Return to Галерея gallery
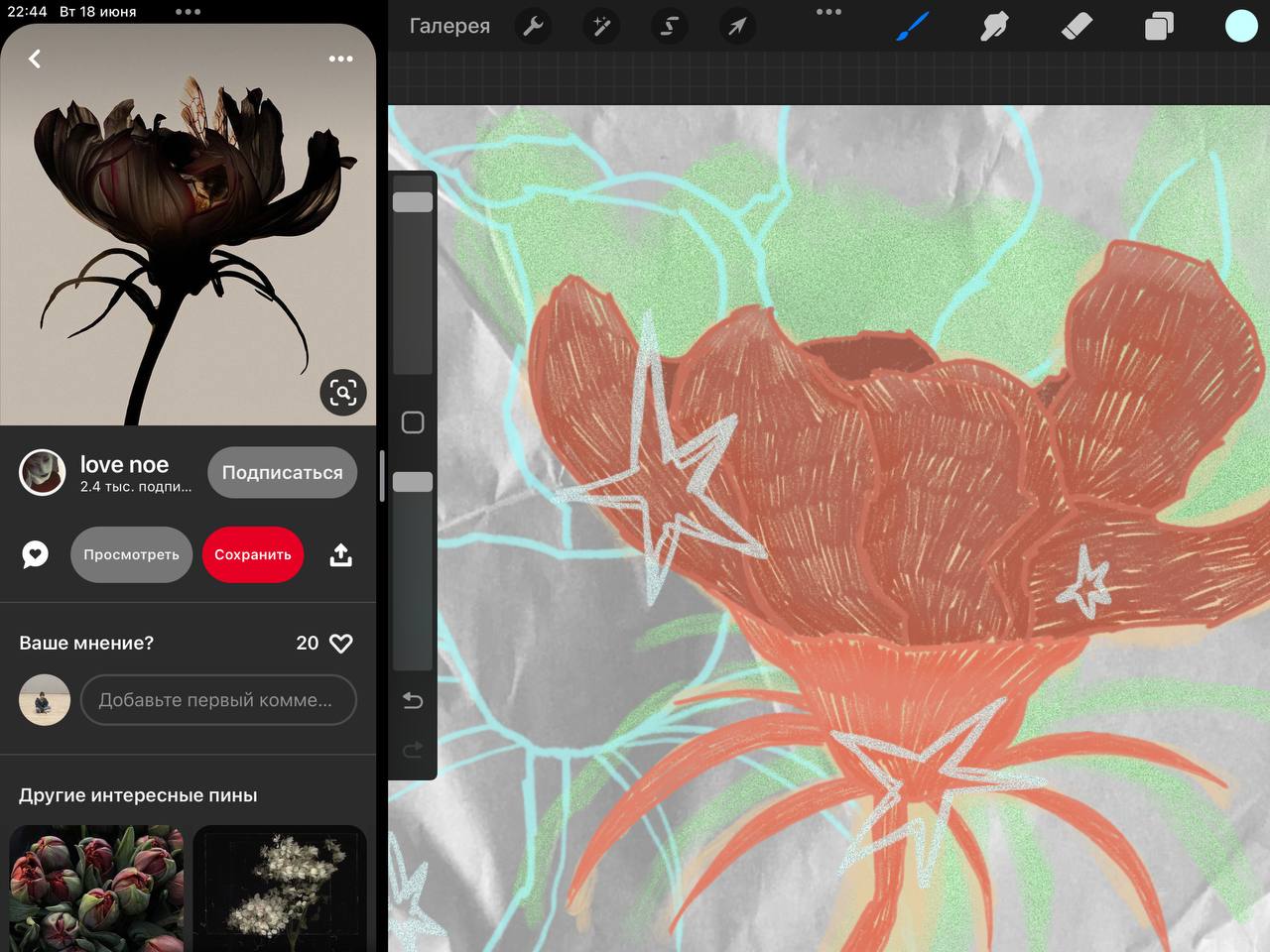The height and width of the screenshot is (952, 1270). 449,26
